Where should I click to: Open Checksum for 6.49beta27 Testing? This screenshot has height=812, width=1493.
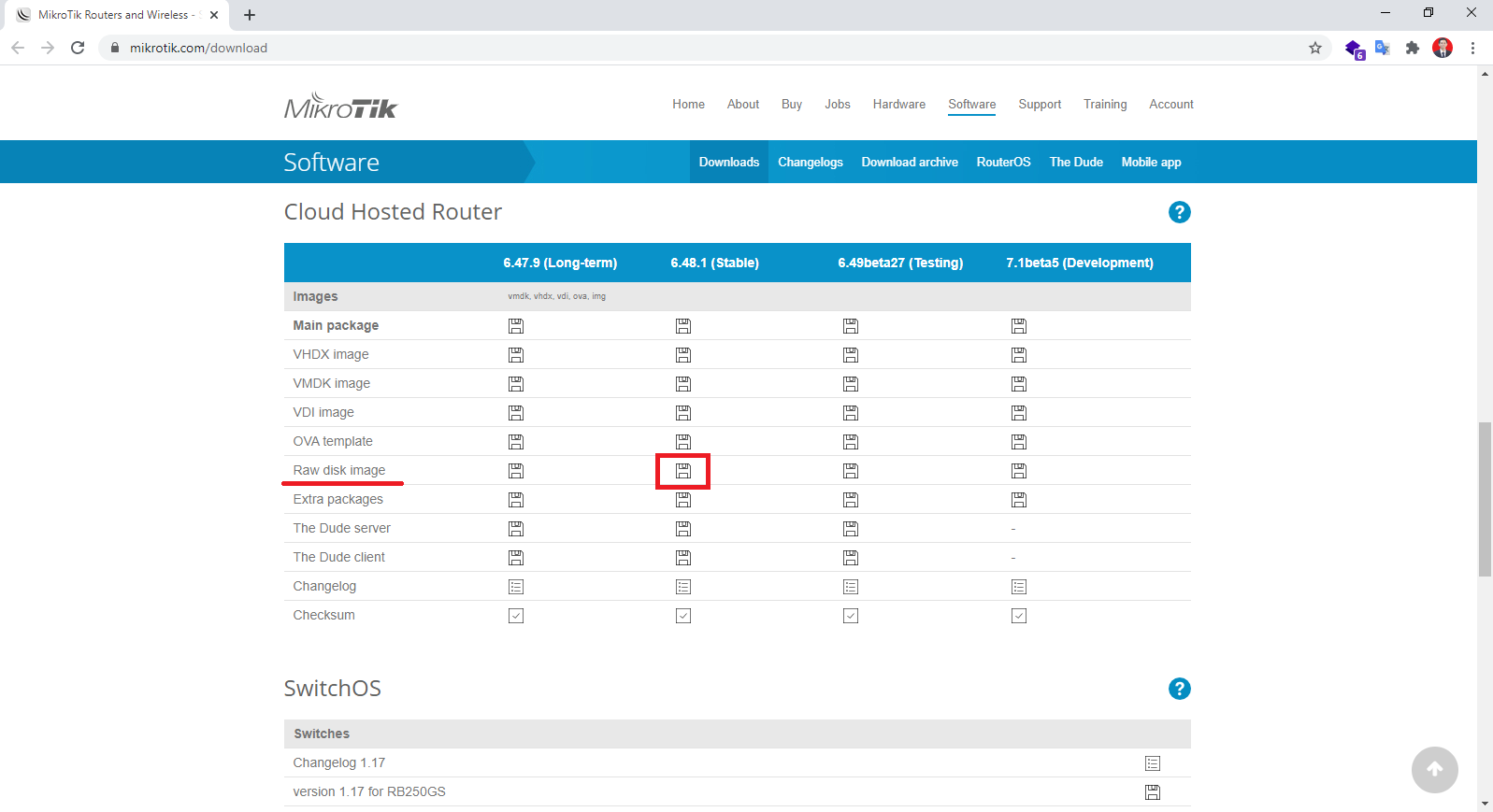[x=851, y=616]
